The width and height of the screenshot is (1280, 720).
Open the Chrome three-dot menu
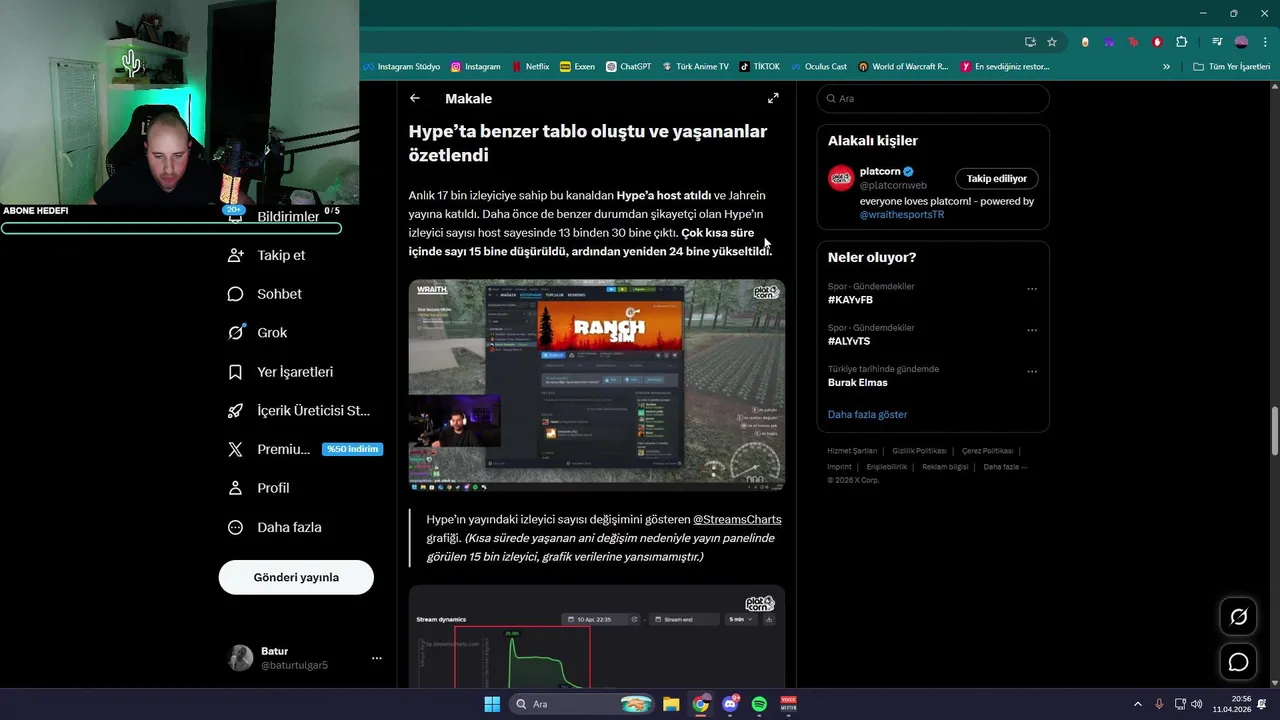point(1265,42)
